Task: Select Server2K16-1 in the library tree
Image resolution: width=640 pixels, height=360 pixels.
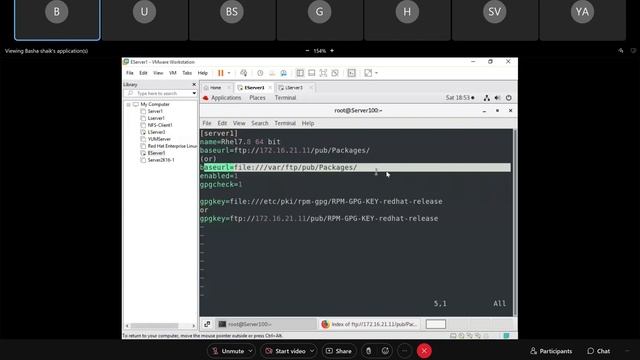Action: [161, 160]
